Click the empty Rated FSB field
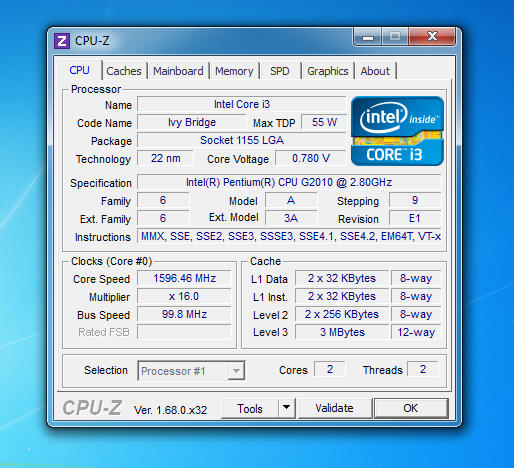514x468 pixels. pyautogui.click(x=184, y=332)
